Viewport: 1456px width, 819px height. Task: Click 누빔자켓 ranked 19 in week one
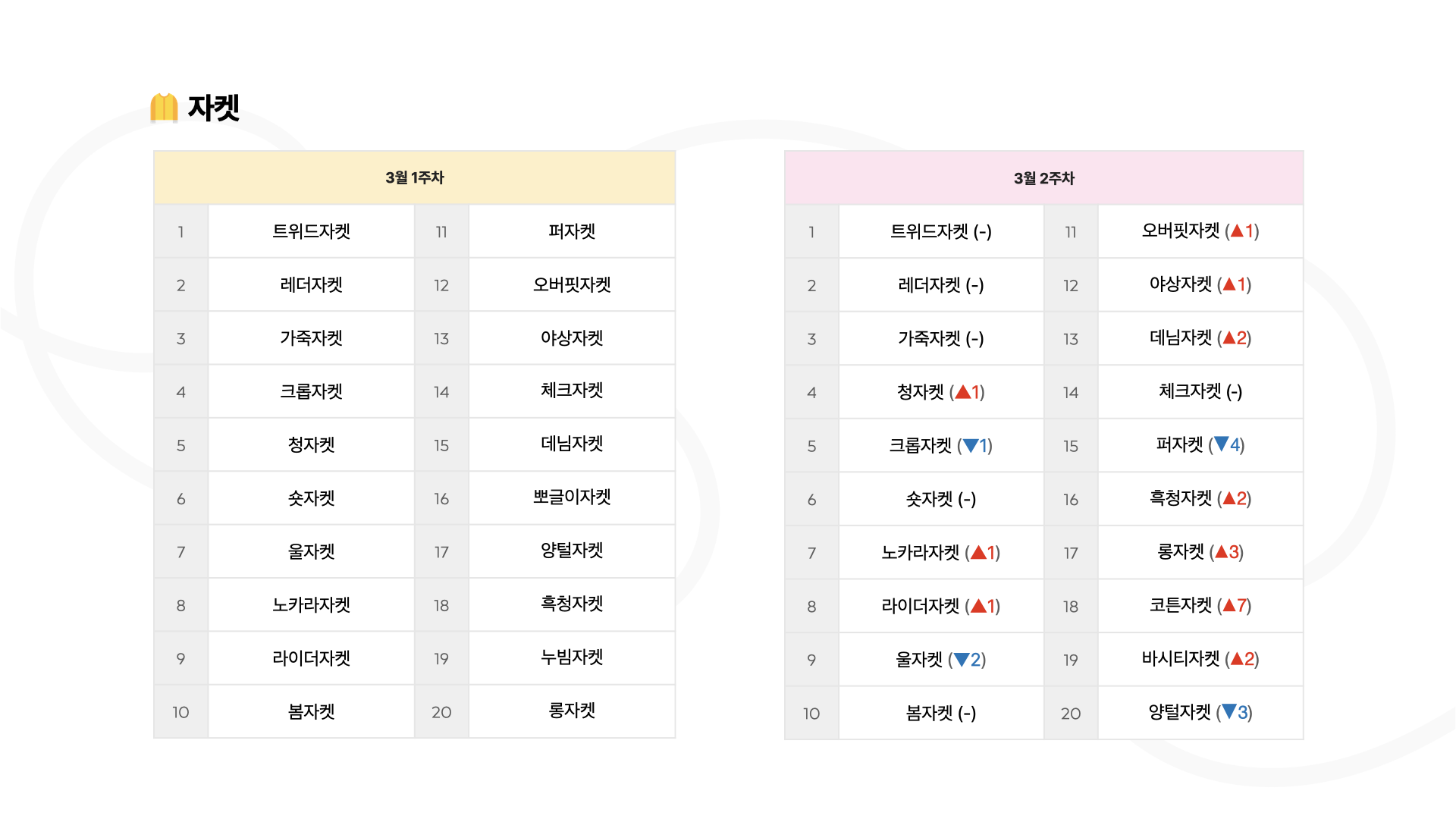pos(572,657)
